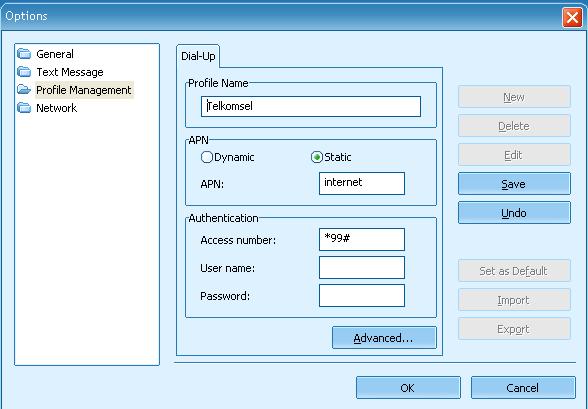Screen dimensions: 588x409
Task: Click the greyed-out Edit button
Action: 514,155
